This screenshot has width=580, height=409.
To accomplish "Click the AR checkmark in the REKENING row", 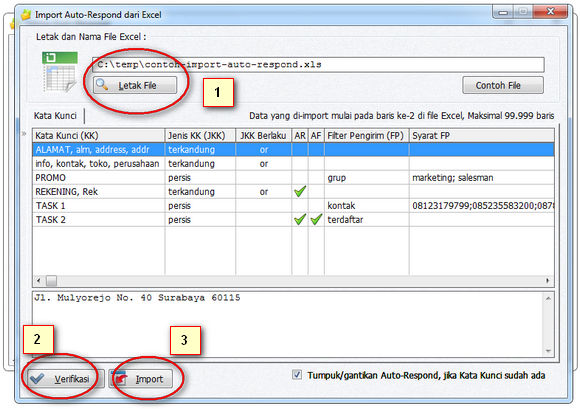I will pos(300,191).
